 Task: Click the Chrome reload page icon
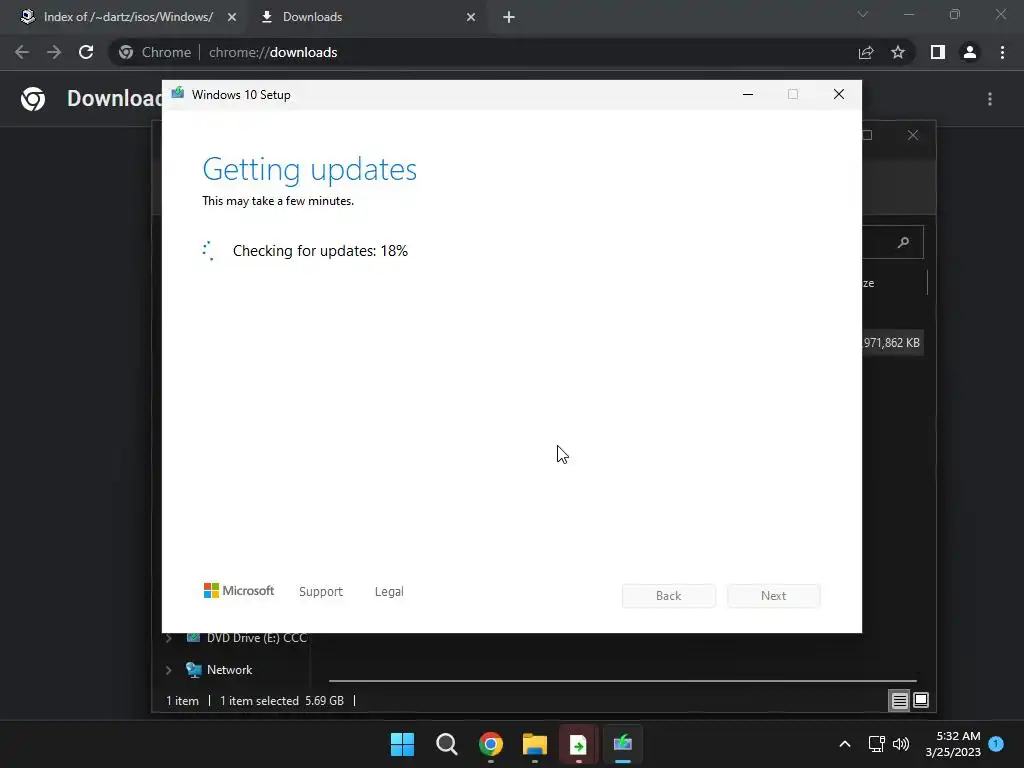[x=86, y=52]
